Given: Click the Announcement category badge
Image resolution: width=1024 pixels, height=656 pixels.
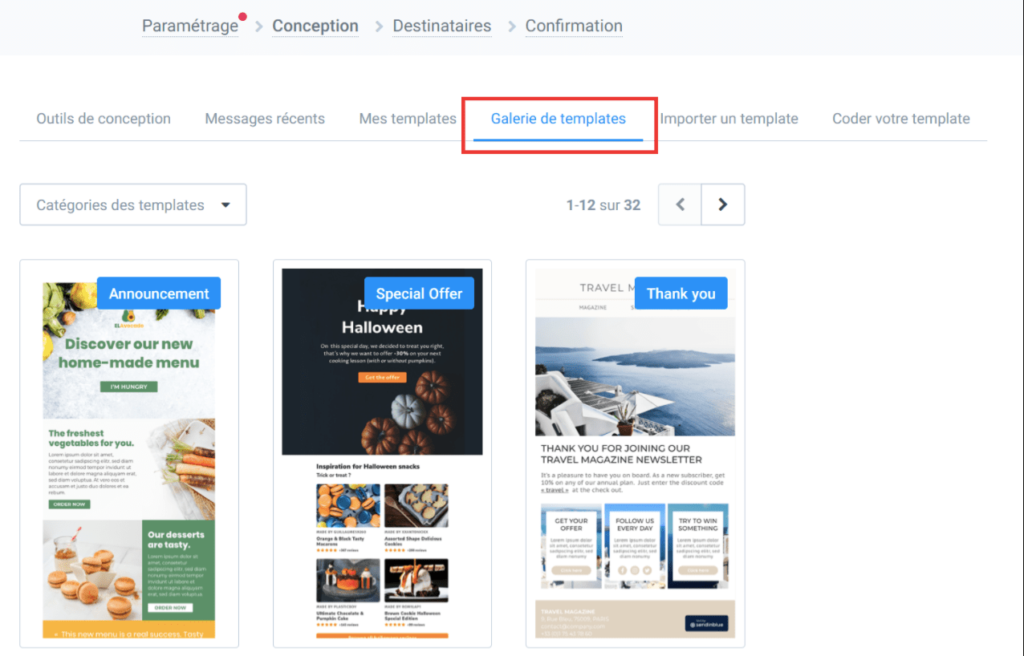Looking at the screenshot, I should point(159,293).
